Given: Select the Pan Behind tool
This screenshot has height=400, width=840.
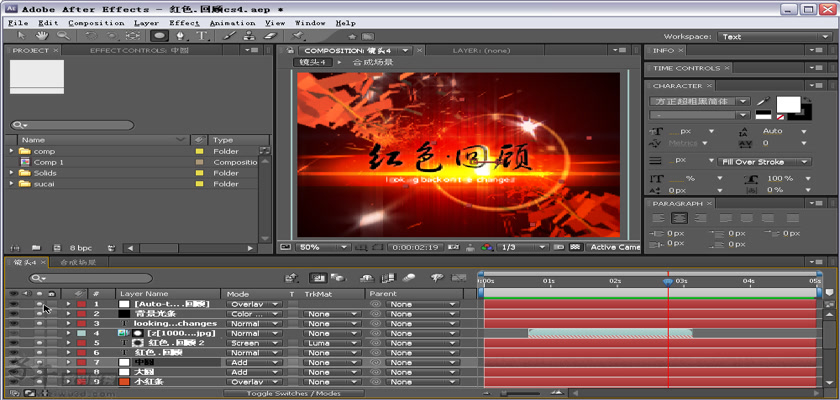Looking at the screenshot, I should coord(132,36).
